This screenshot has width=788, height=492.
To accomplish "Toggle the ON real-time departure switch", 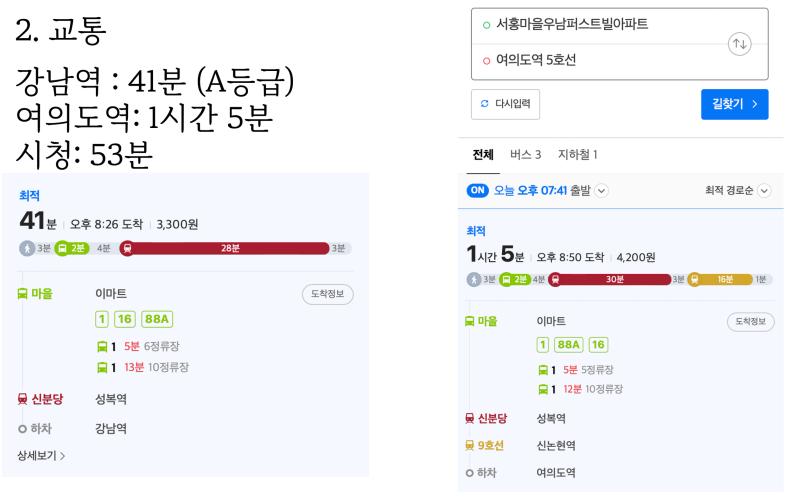I will click(x=477, y=190).
